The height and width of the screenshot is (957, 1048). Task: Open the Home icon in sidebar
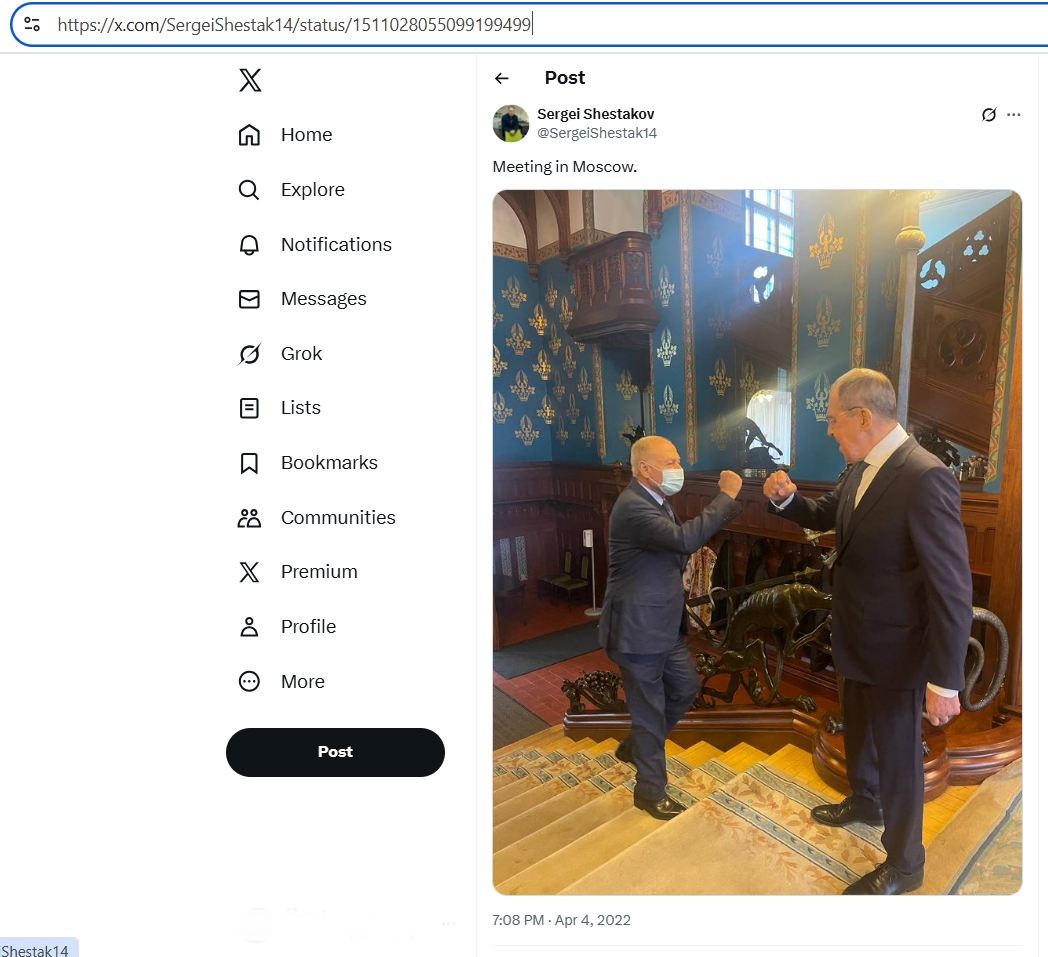click(249, 135)
